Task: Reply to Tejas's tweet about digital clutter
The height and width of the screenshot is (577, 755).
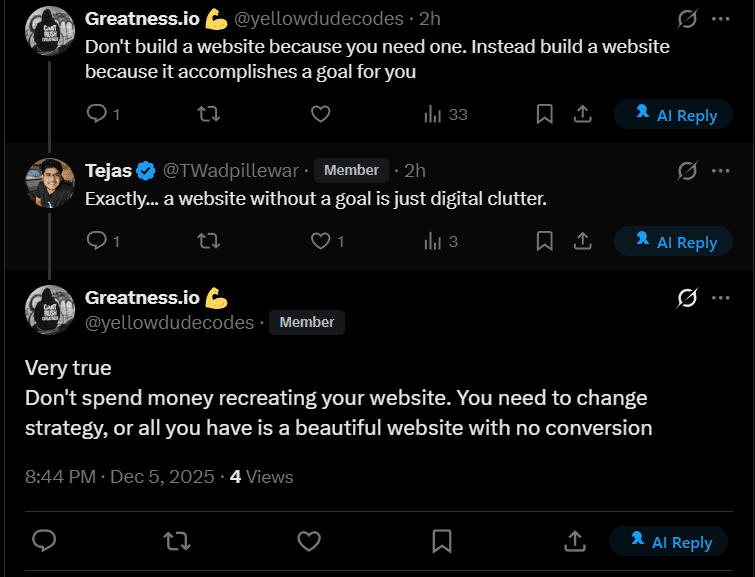Action: click(x=96, y=241)
